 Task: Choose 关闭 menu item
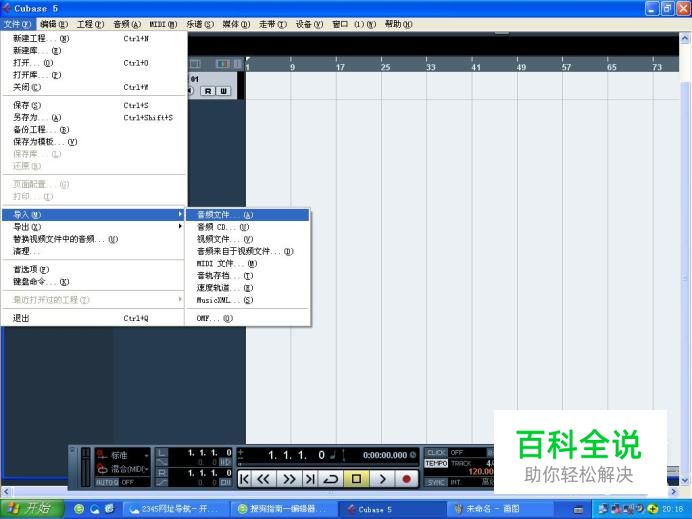(93, 87)
